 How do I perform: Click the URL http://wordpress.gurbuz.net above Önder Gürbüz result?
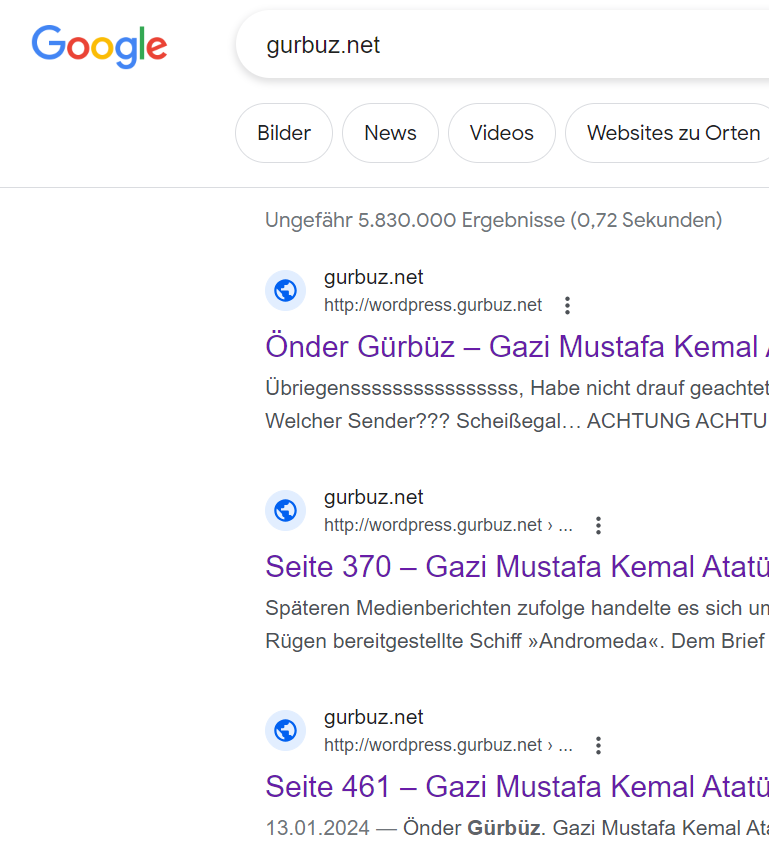(433, 305)
